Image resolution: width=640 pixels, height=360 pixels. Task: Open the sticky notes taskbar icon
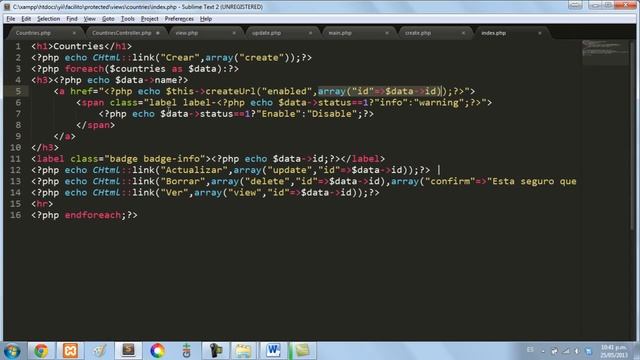point(302,351)
